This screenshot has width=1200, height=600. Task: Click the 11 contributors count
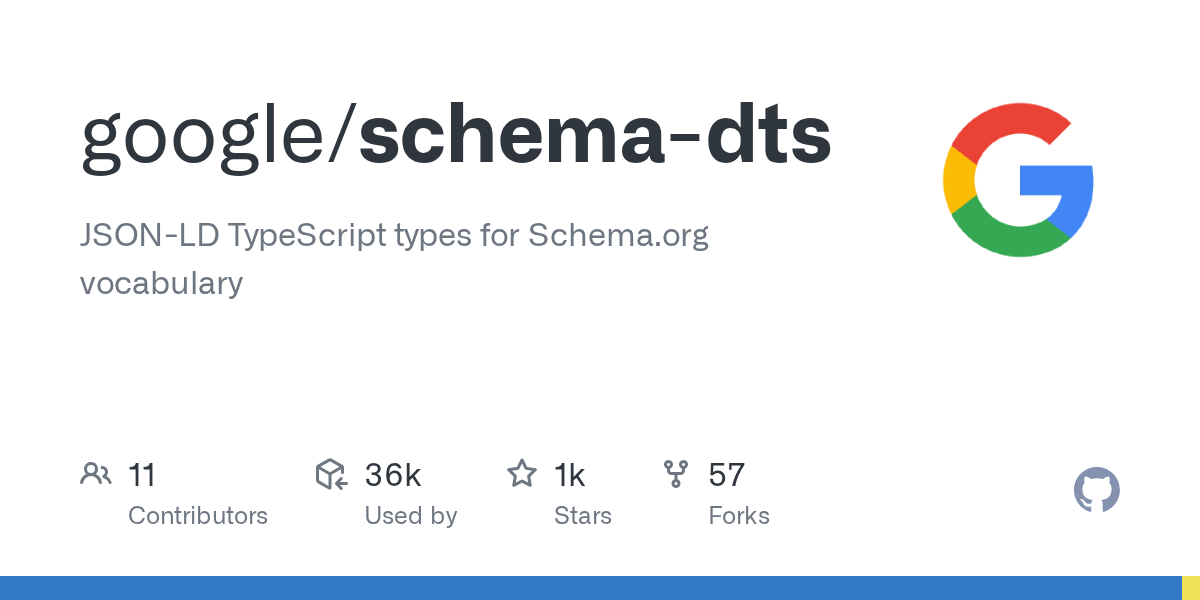click(142, 475)
